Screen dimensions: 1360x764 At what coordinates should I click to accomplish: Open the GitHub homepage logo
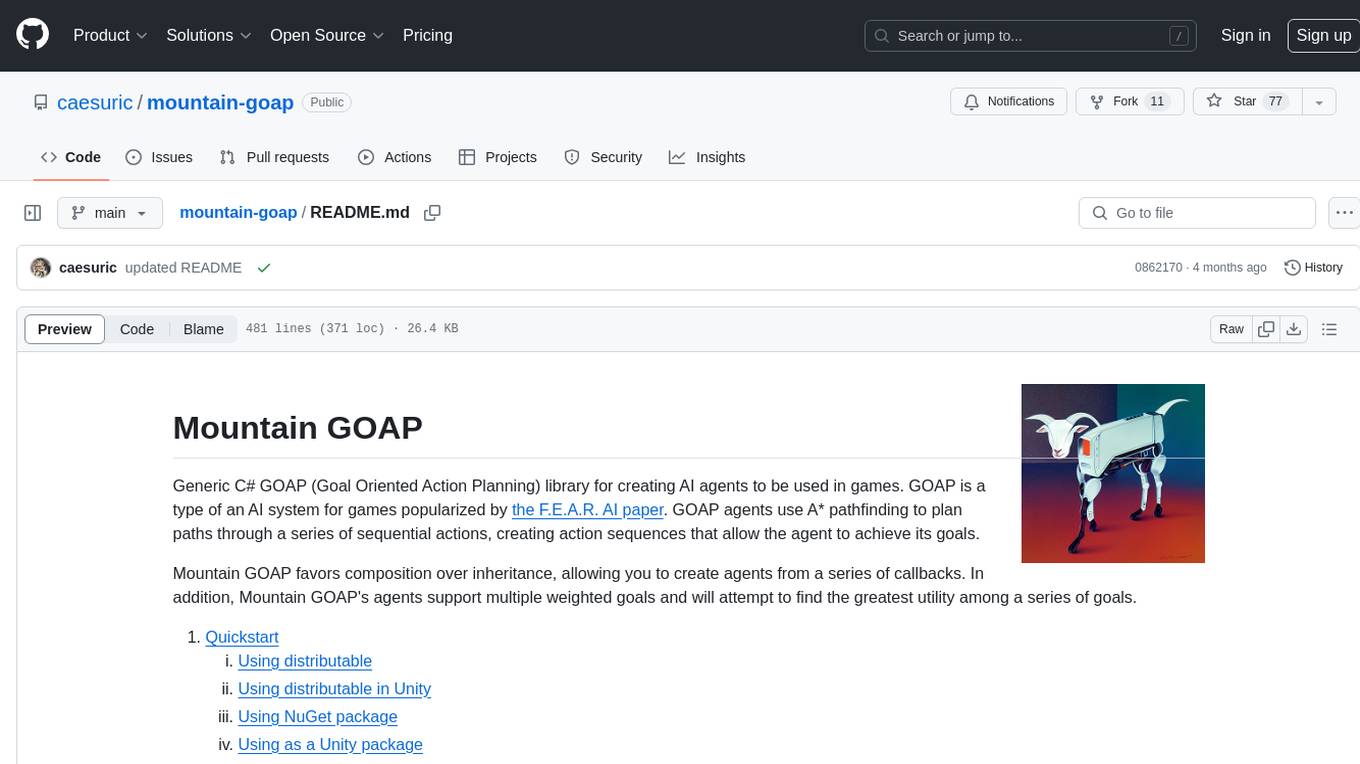[x=32, y=35]
